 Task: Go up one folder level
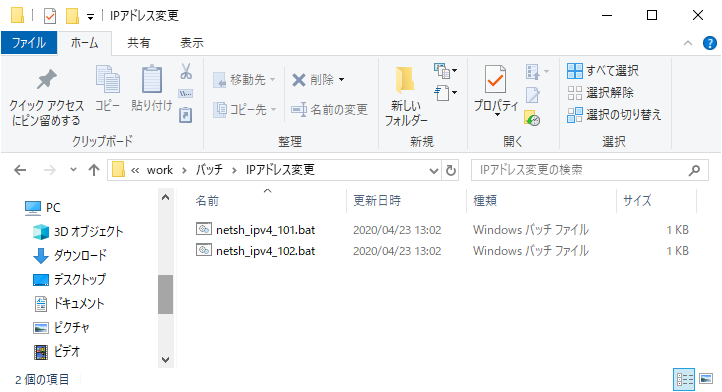pos(94,170)
